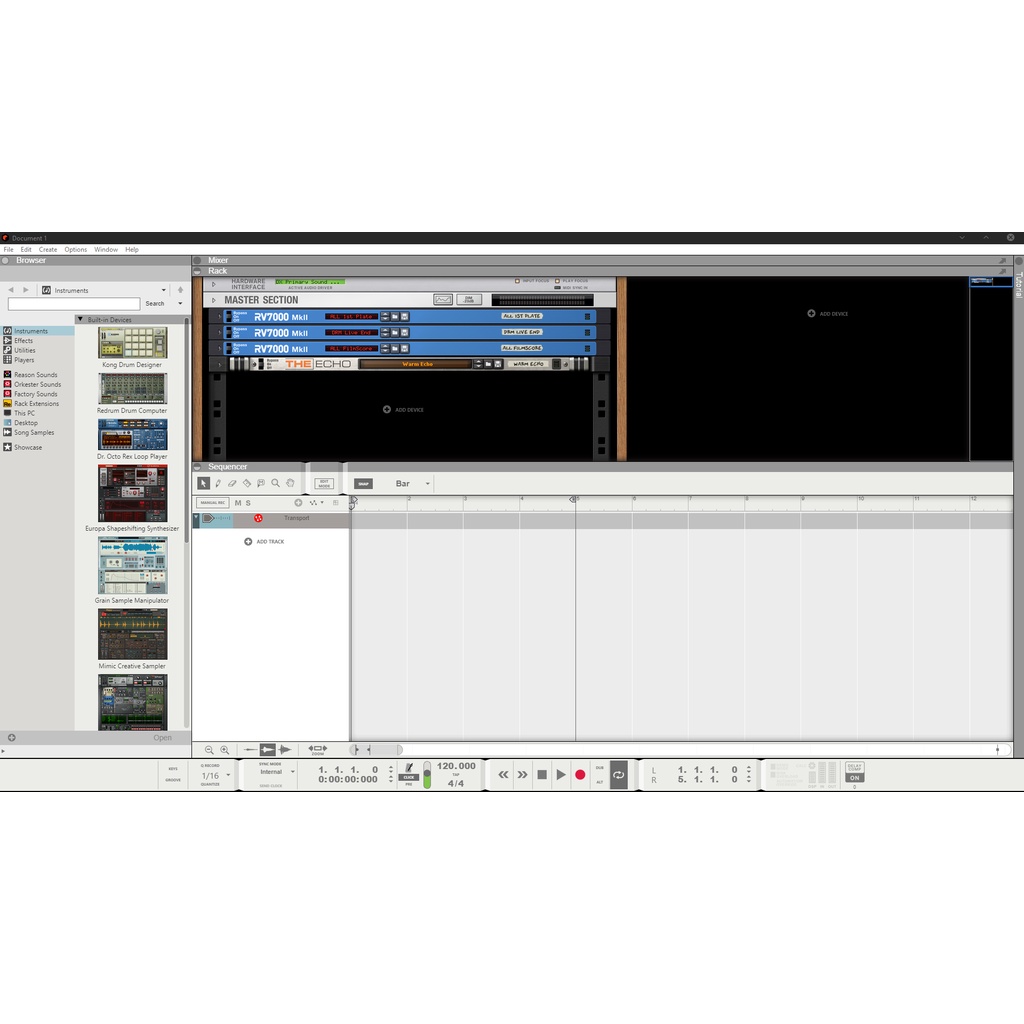Viewport: 1024px width, 1024px height.
Task: Click the Razor tool in sequencer toolbar
Action: tap(247, 483)
